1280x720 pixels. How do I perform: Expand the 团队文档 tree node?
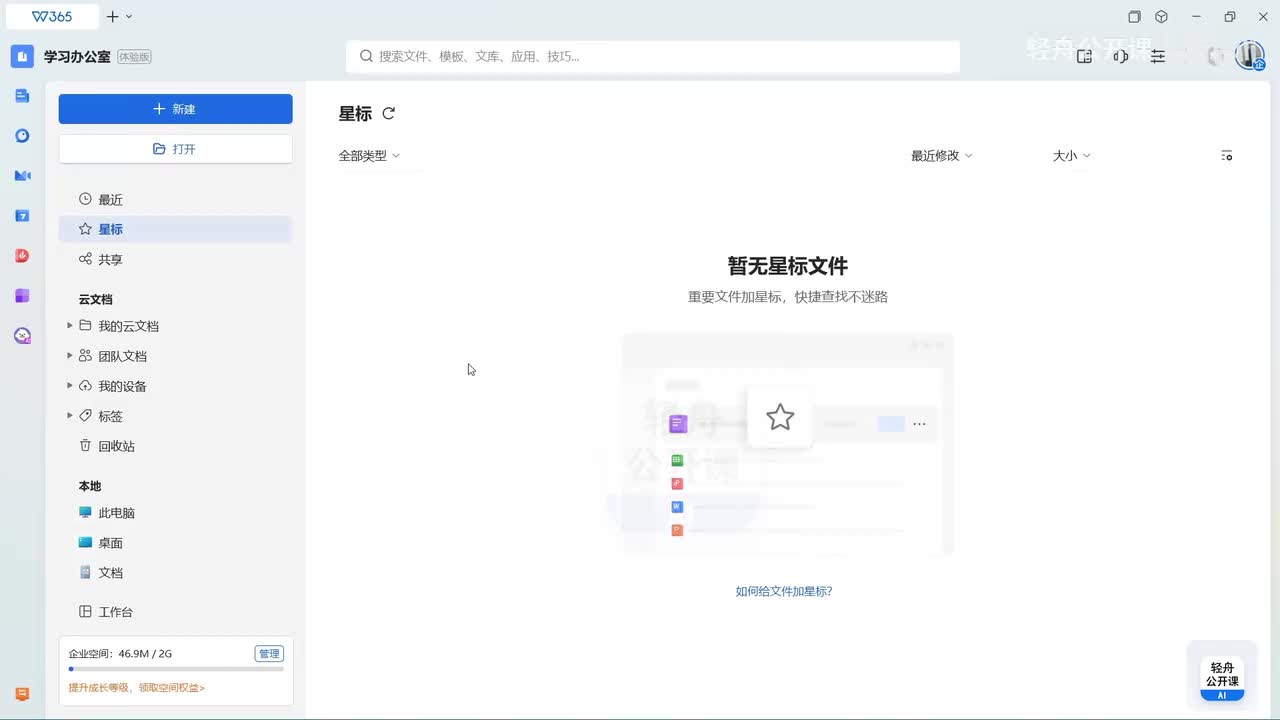coord(69,356)
